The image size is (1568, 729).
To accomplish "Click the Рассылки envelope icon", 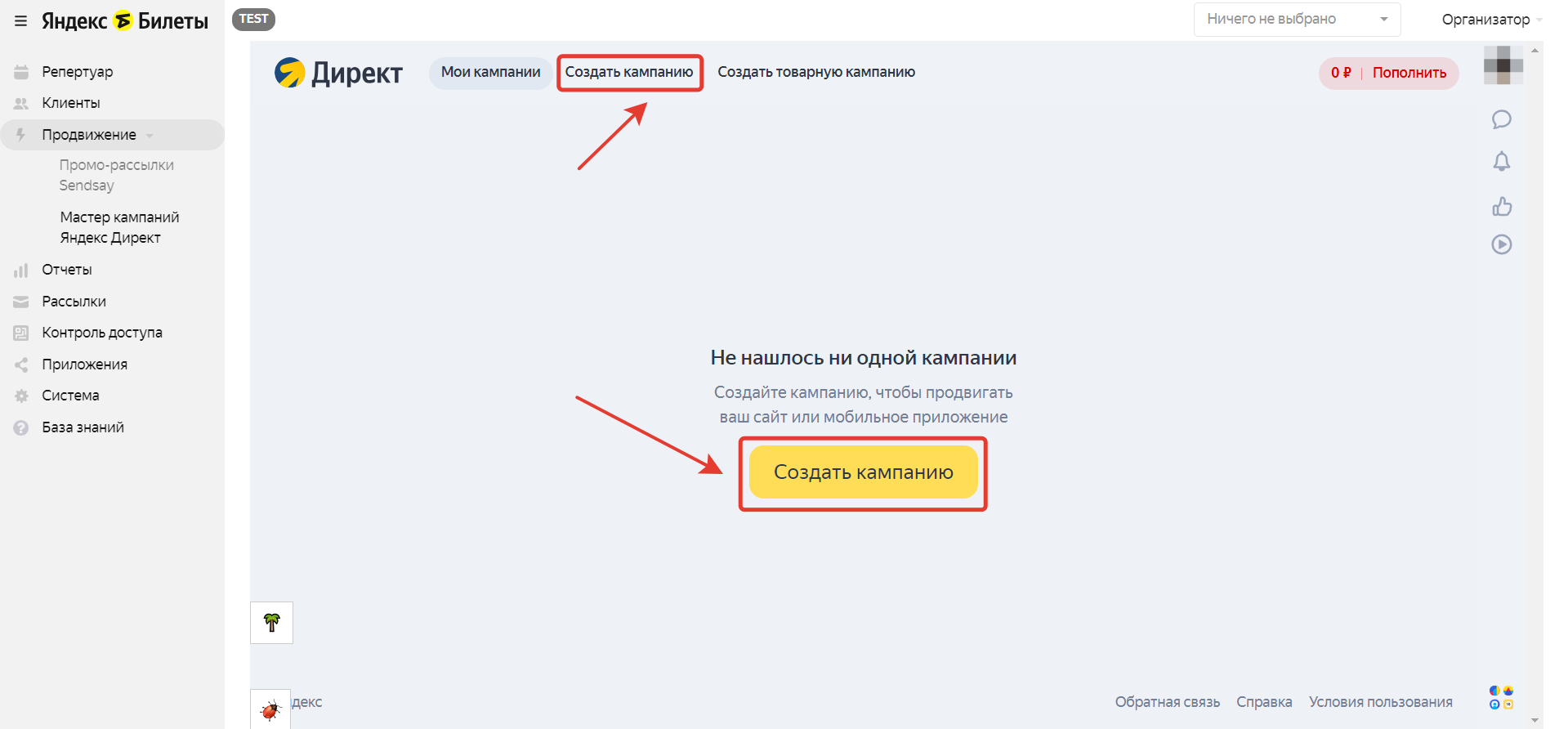I will [21, 302].
